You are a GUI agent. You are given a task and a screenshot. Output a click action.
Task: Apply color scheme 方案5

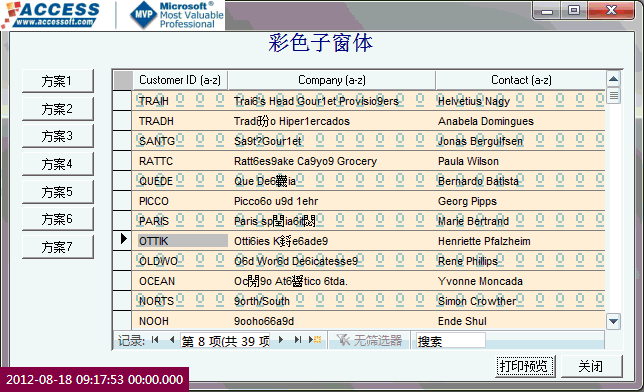58,192
